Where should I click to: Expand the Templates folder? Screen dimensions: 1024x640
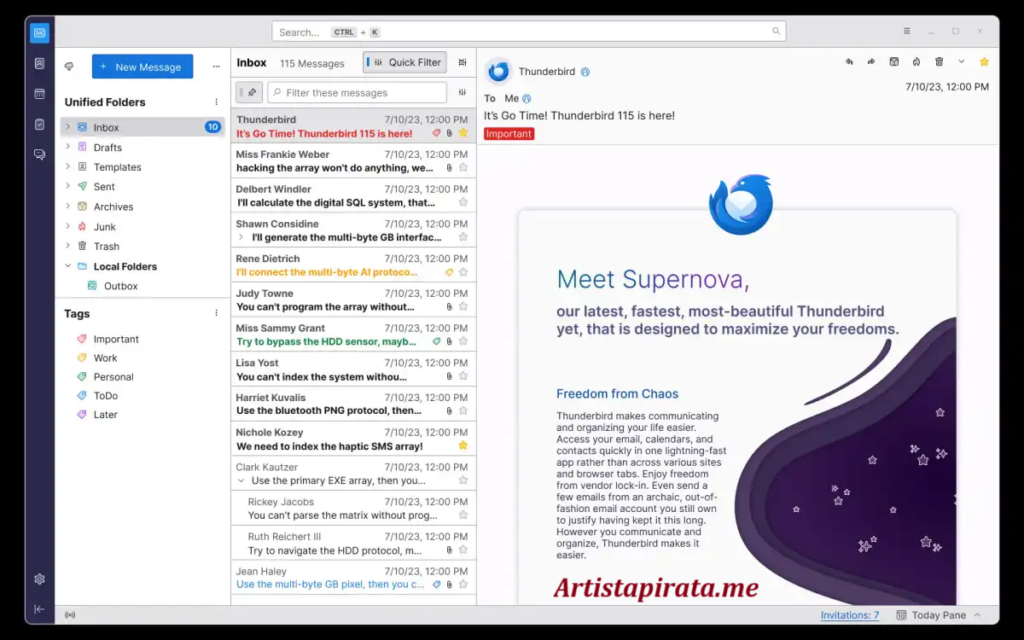coord(68,167)
